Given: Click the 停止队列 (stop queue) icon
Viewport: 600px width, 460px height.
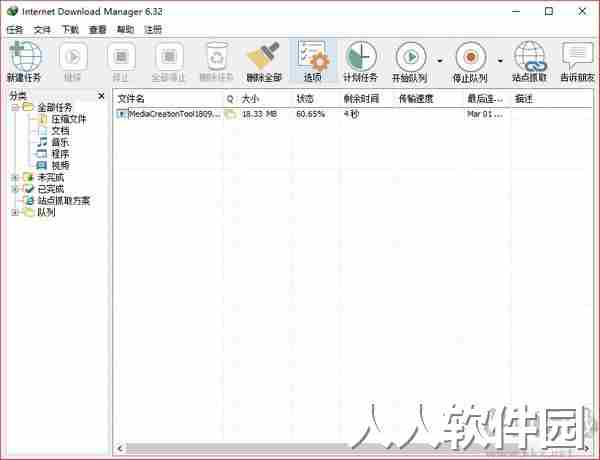Looking at the screenshot, I should tap(470, 62).
